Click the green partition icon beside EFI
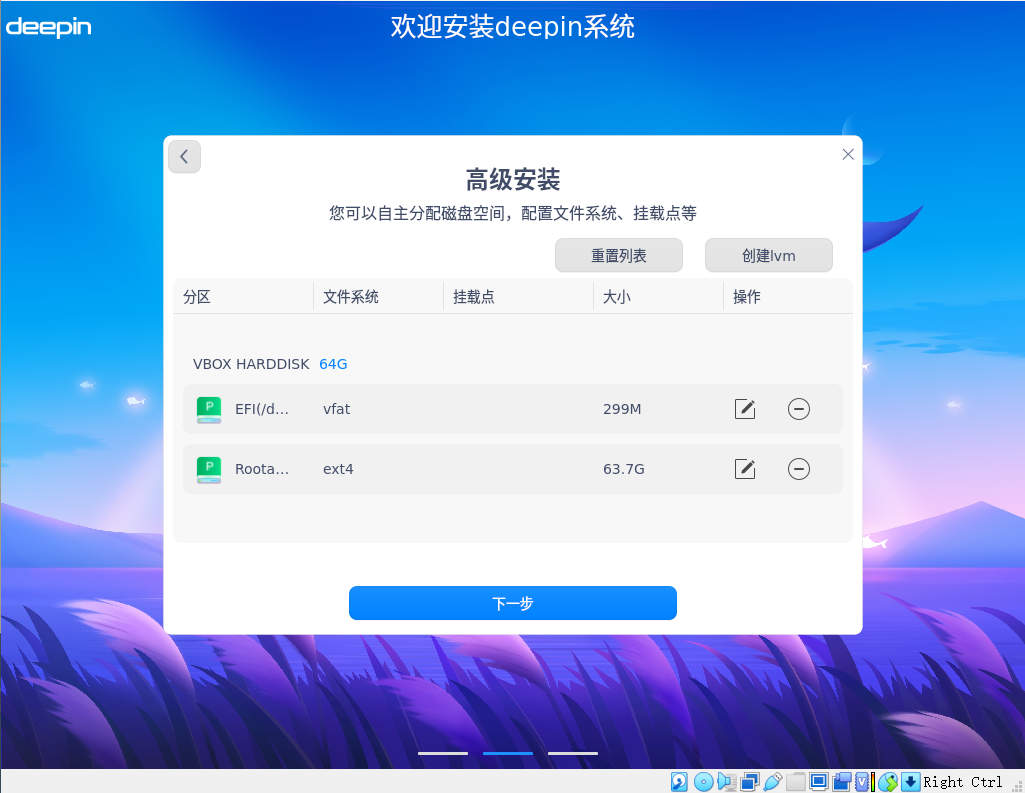 coord(208,409)
